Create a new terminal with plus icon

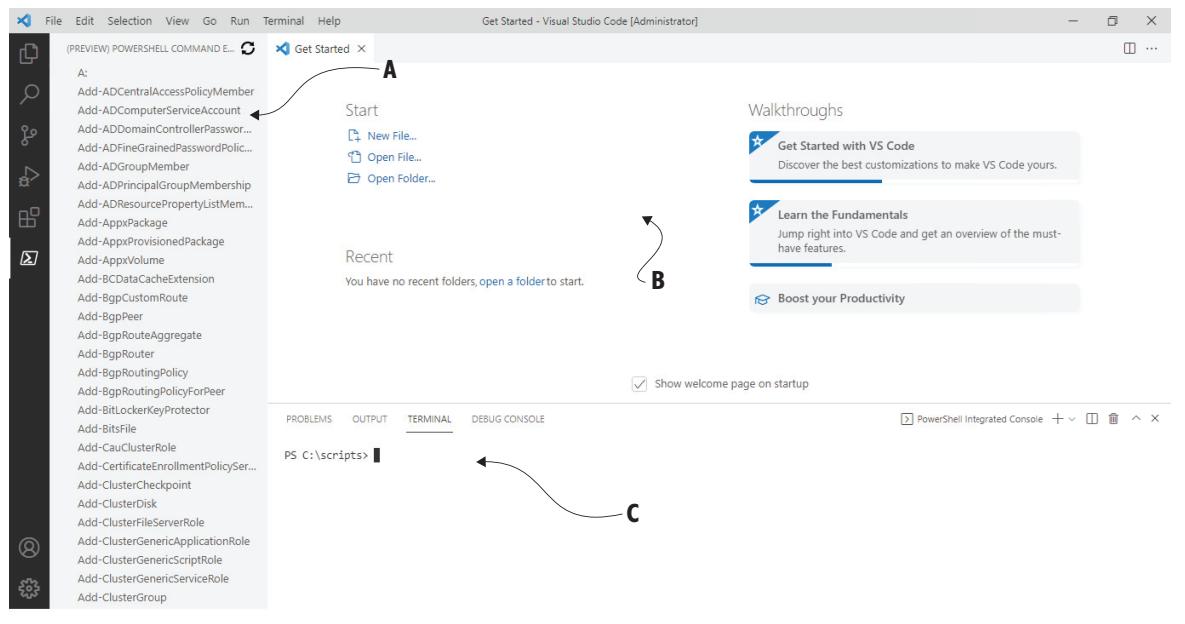click(x=1058, y=419)
